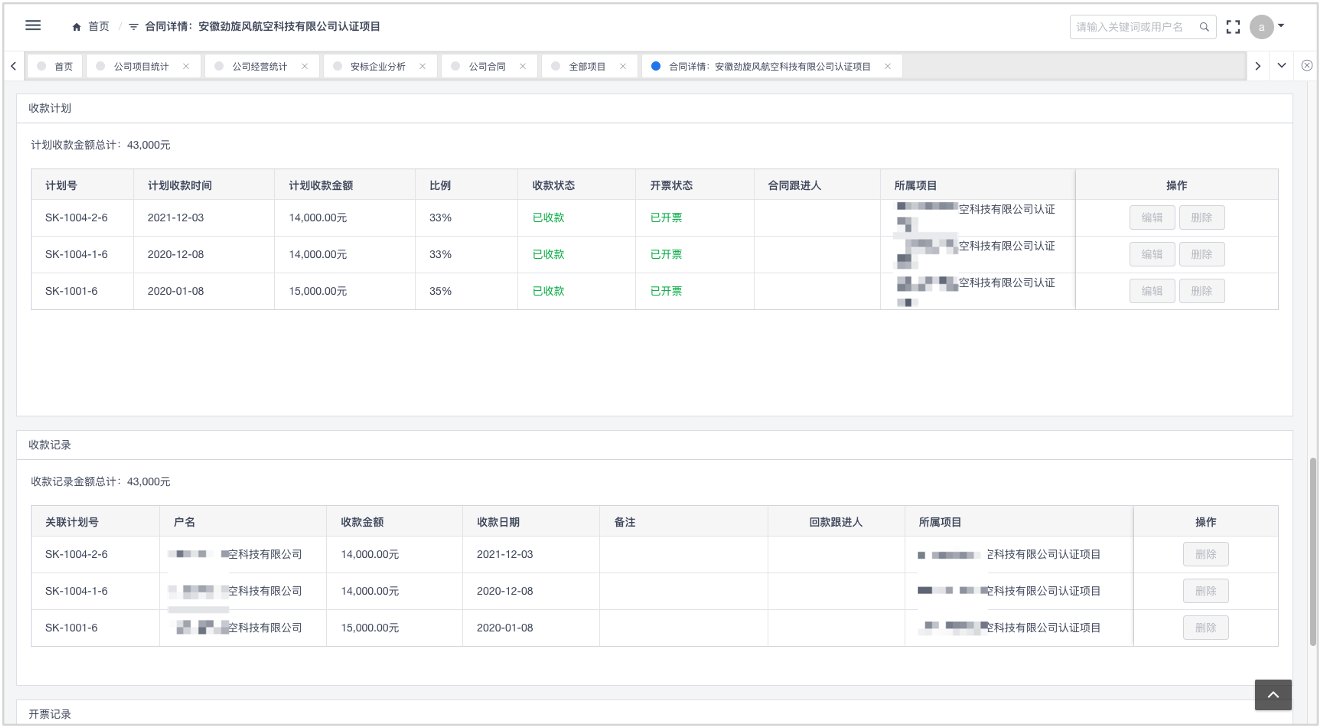Open the tab options dropdown chevron
Image resolution: width=1322 pixels, height=728 pixels.
(x=1282, y=66)
